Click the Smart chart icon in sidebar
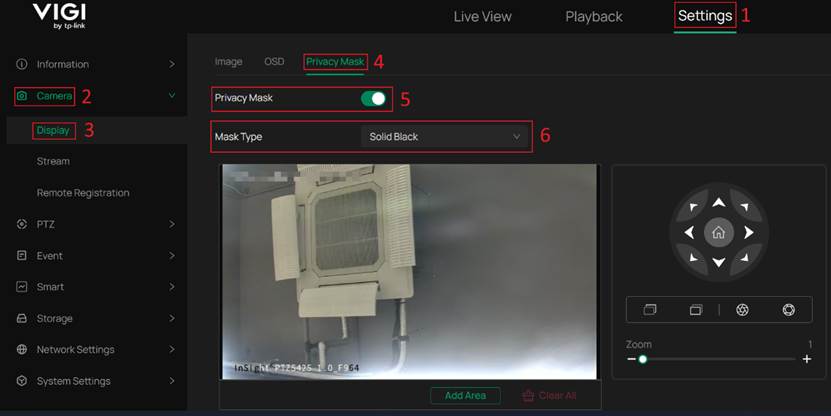 pos(22,287)
